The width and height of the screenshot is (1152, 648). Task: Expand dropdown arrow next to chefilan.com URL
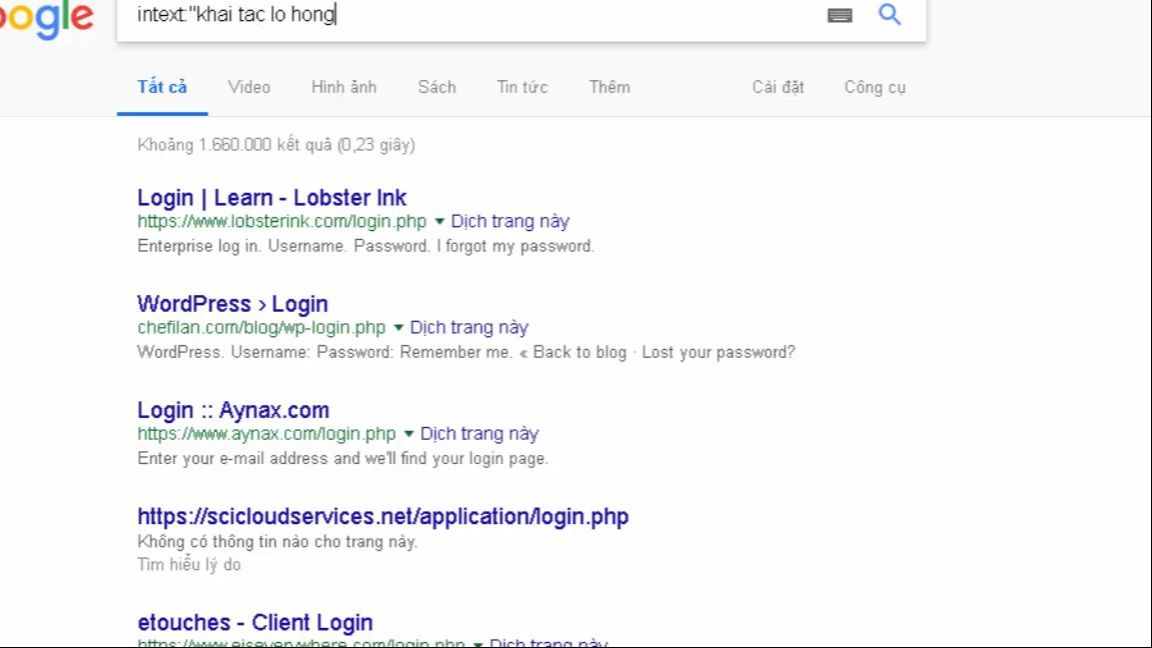tap(398, 328)
